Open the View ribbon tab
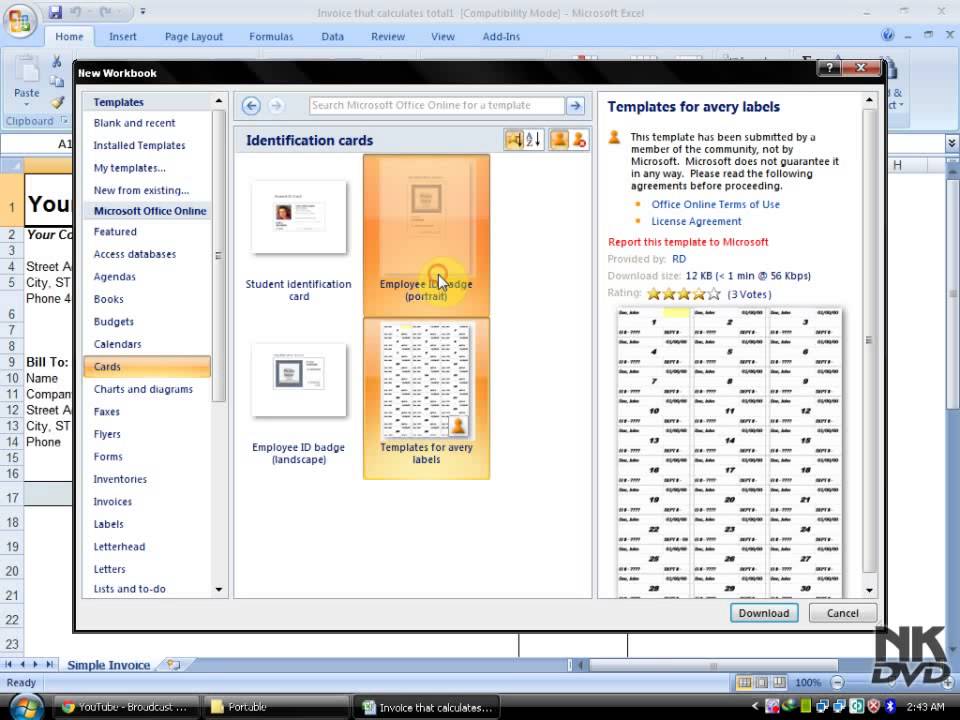 coord(443,36)
